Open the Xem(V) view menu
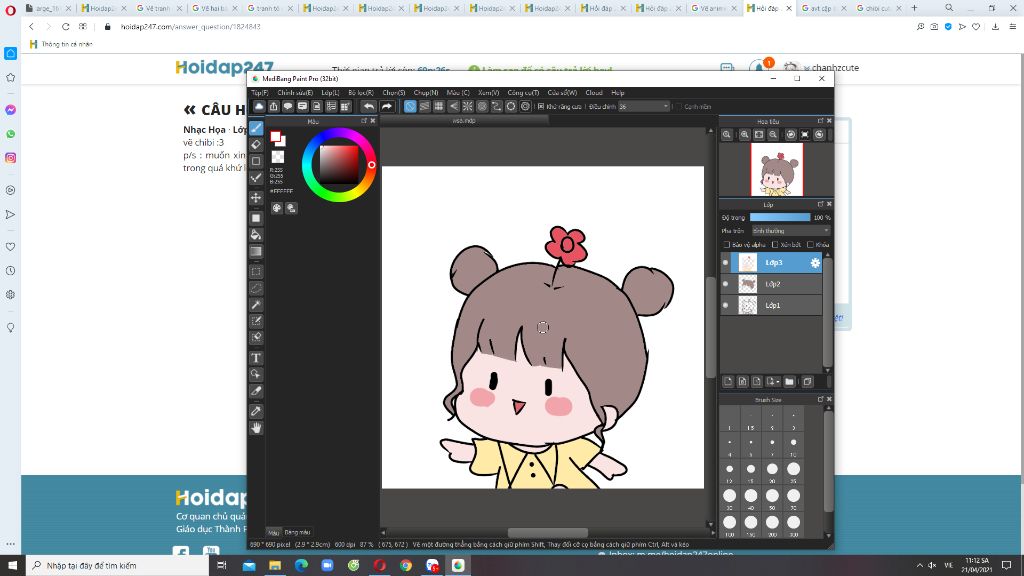This screenshot has width=1024, height=576. click(488, 93)
